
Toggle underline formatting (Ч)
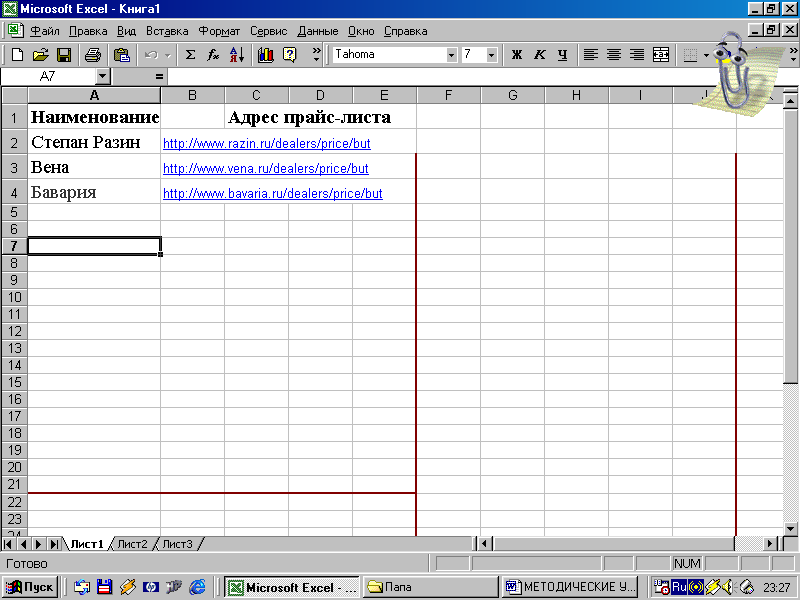[562, 55]
